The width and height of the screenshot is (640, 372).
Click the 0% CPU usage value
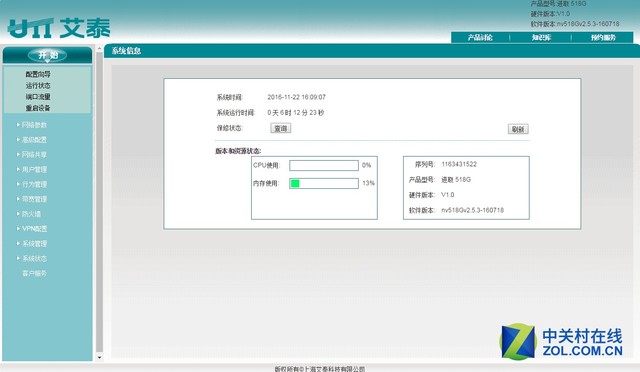pyautogui.click(x=366, y=165)
